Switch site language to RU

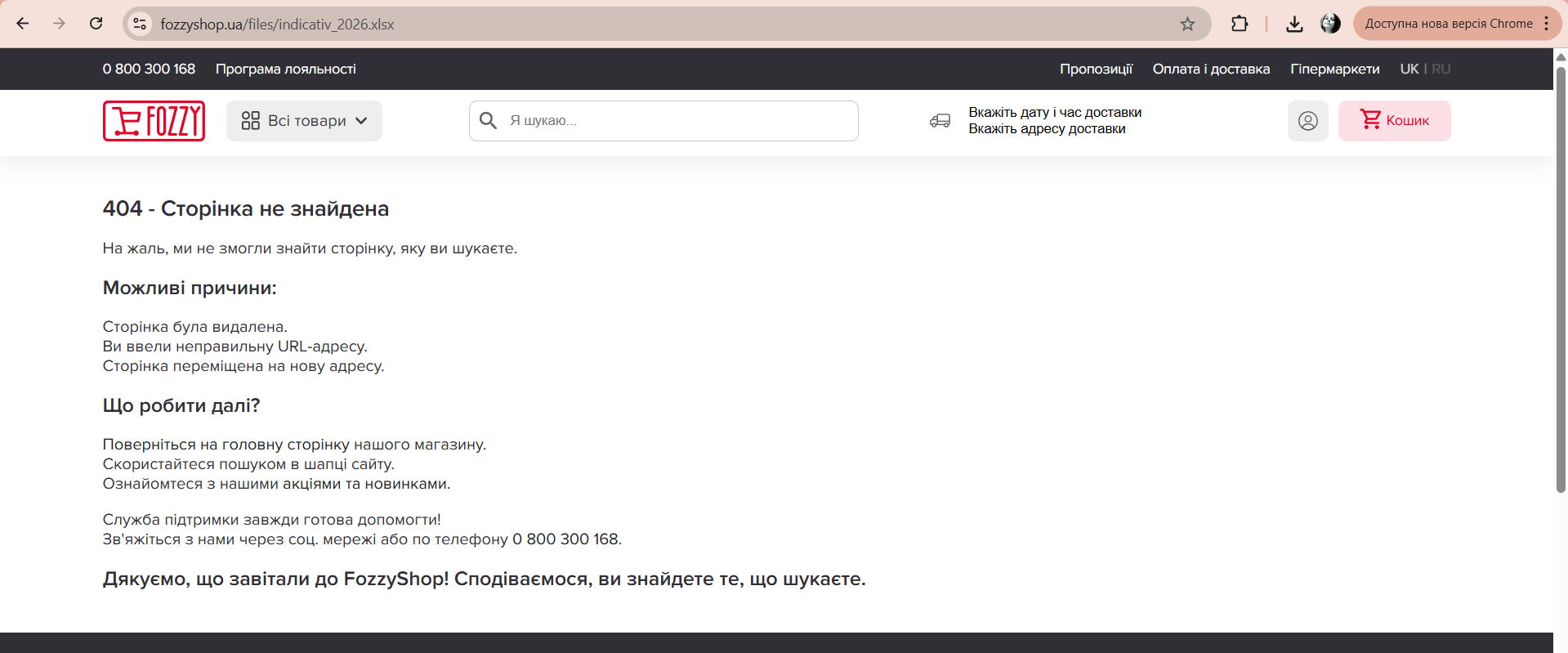point(1441,69)
